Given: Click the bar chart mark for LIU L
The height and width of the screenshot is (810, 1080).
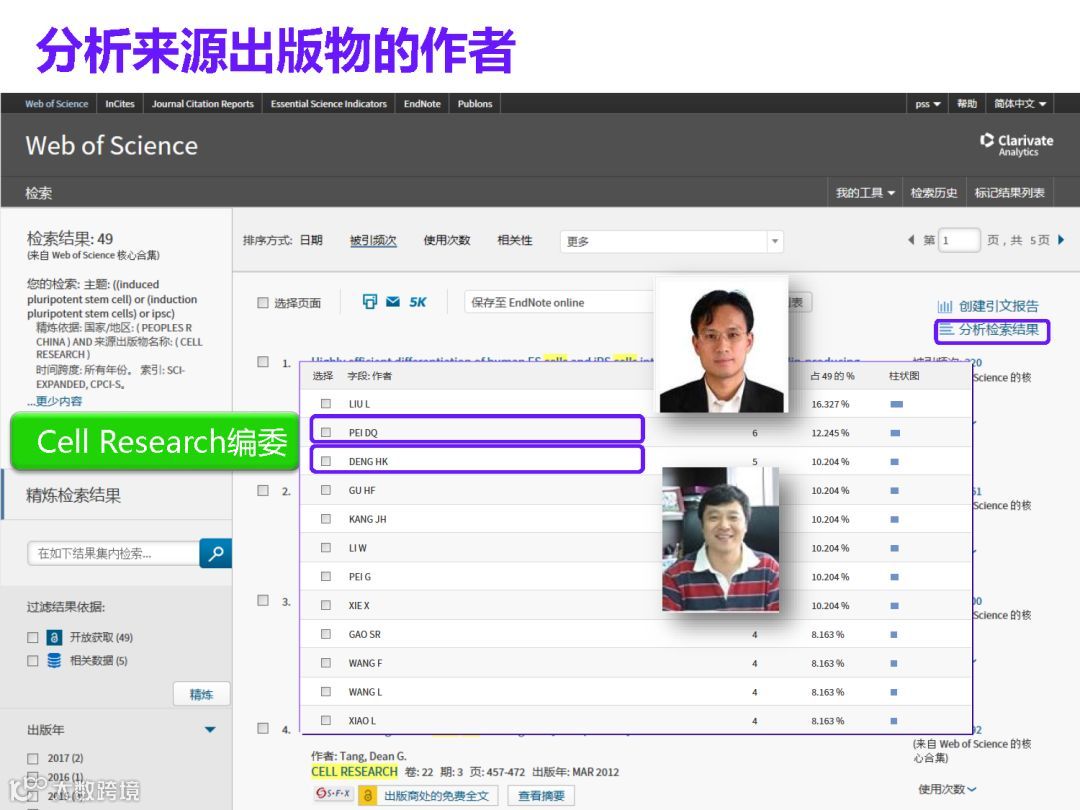Looking at the screenshot, I should coord(896,404).
